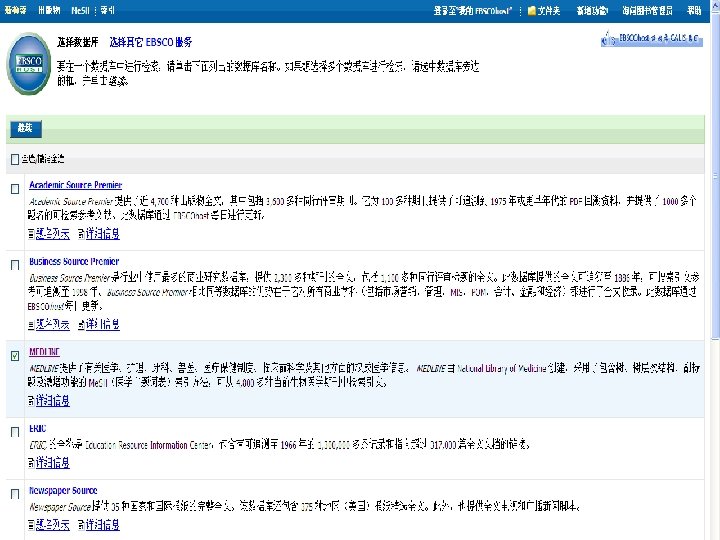Image resolution: width=720 pixels, height=540 pixels.
Task: Check the Newspaper Source checkbox
Action: (15, 494)
